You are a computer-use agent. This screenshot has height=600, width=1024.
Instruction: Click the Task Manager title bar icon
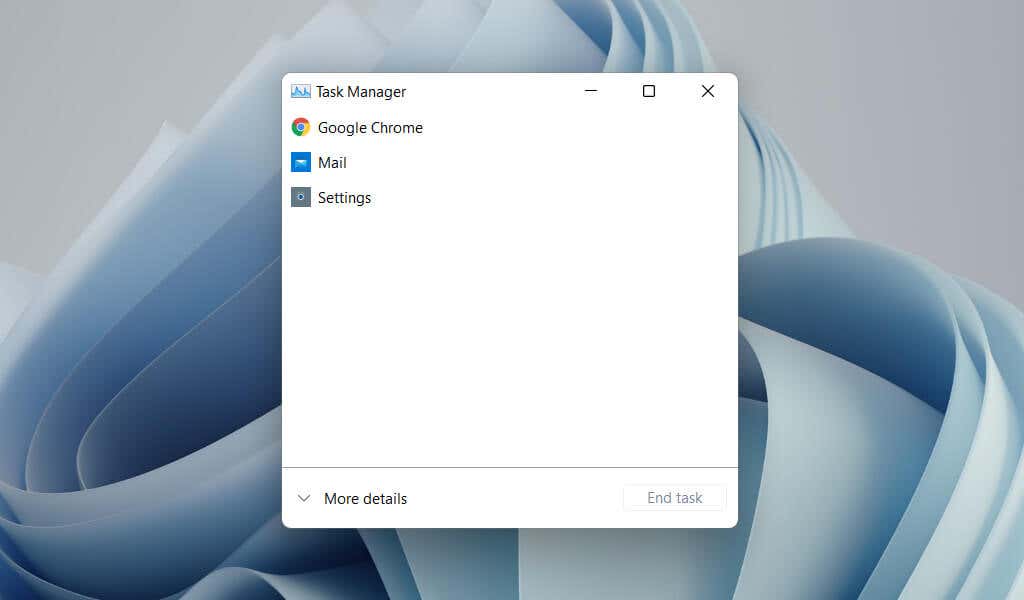pyautogui.click(x=300, y=91)
